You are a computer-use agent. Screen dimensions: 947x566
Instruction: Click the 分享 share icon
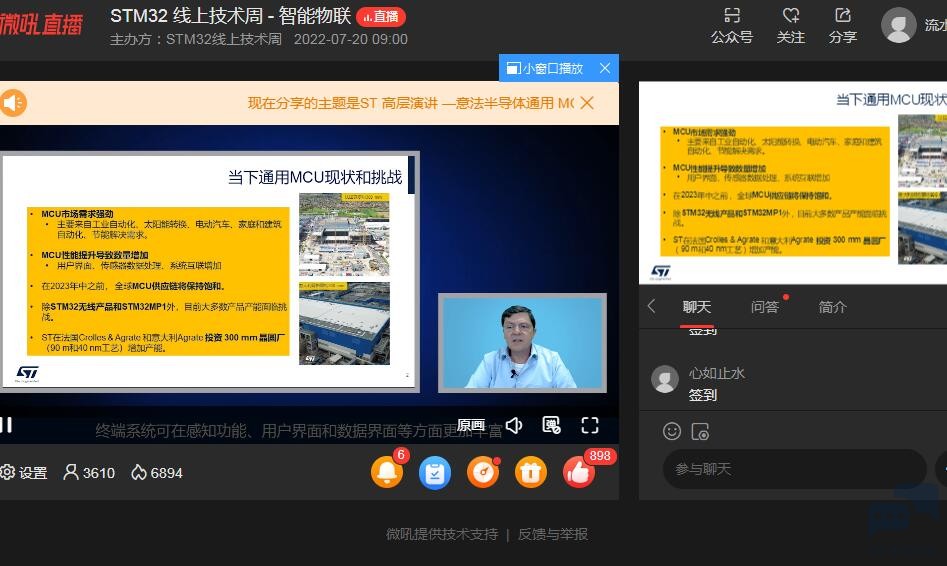click(x=843, y=16)
